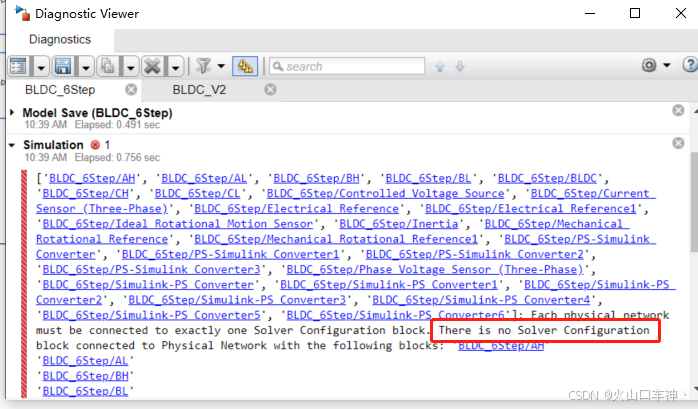Screen dimensions: 698x409
Task: Toggle the grouped warnings button
Action: pyautogui.click(x=245, y=66)
